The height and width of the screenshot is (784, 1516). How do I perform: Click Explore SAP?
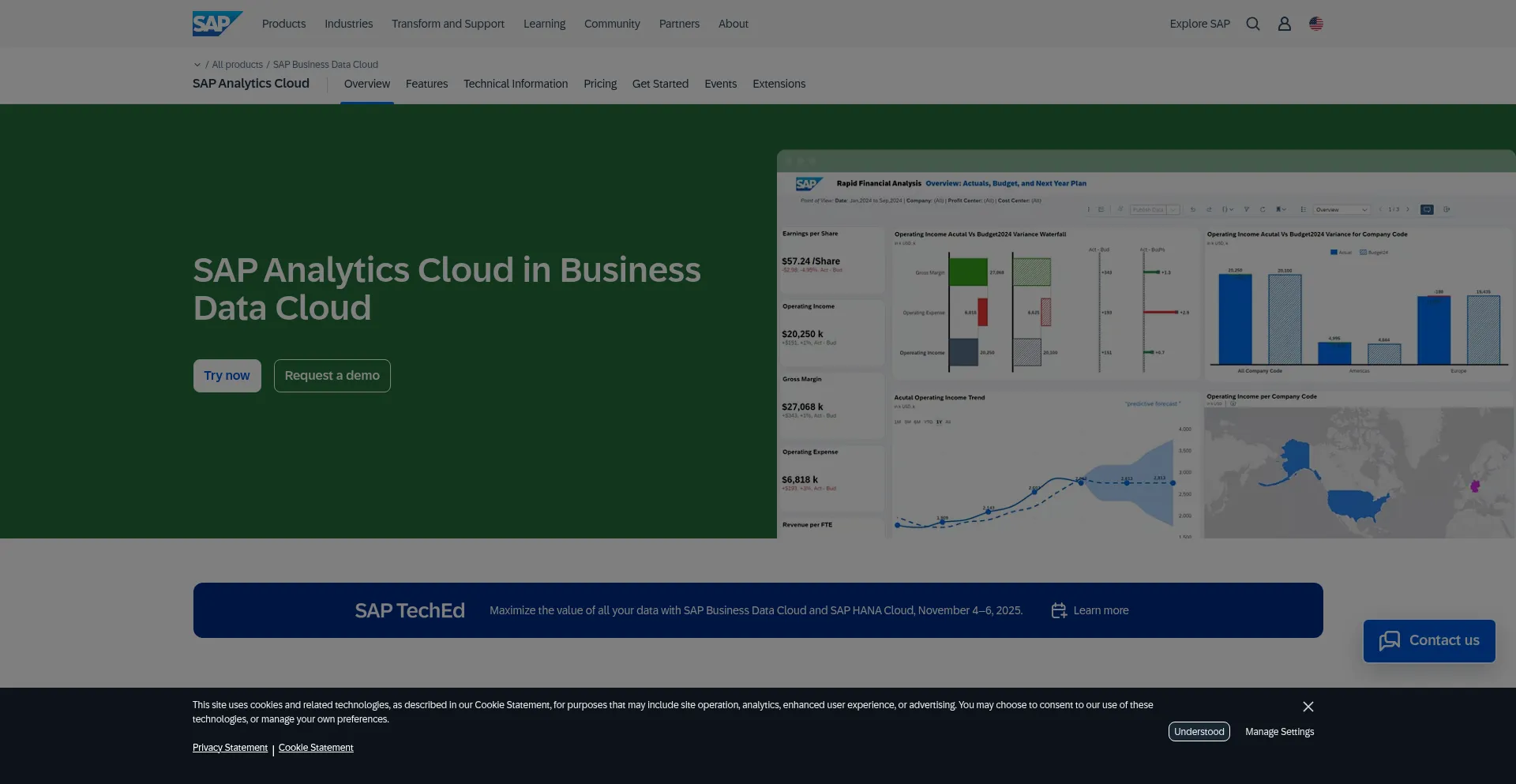point(1199,24)
